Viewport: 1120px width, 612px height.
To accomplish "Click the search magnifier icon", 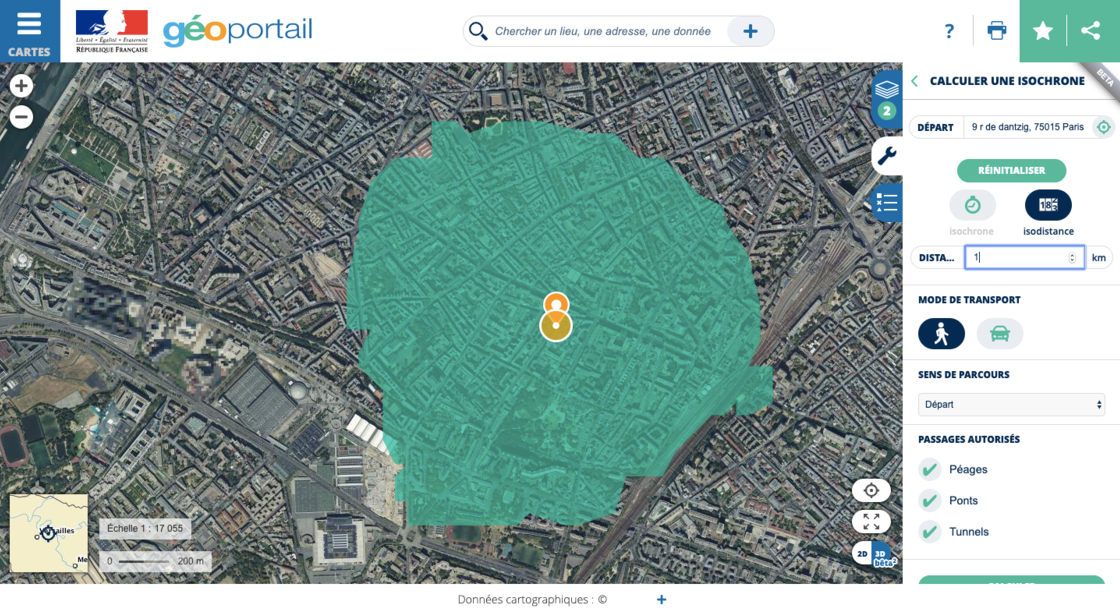I will 478,31.
